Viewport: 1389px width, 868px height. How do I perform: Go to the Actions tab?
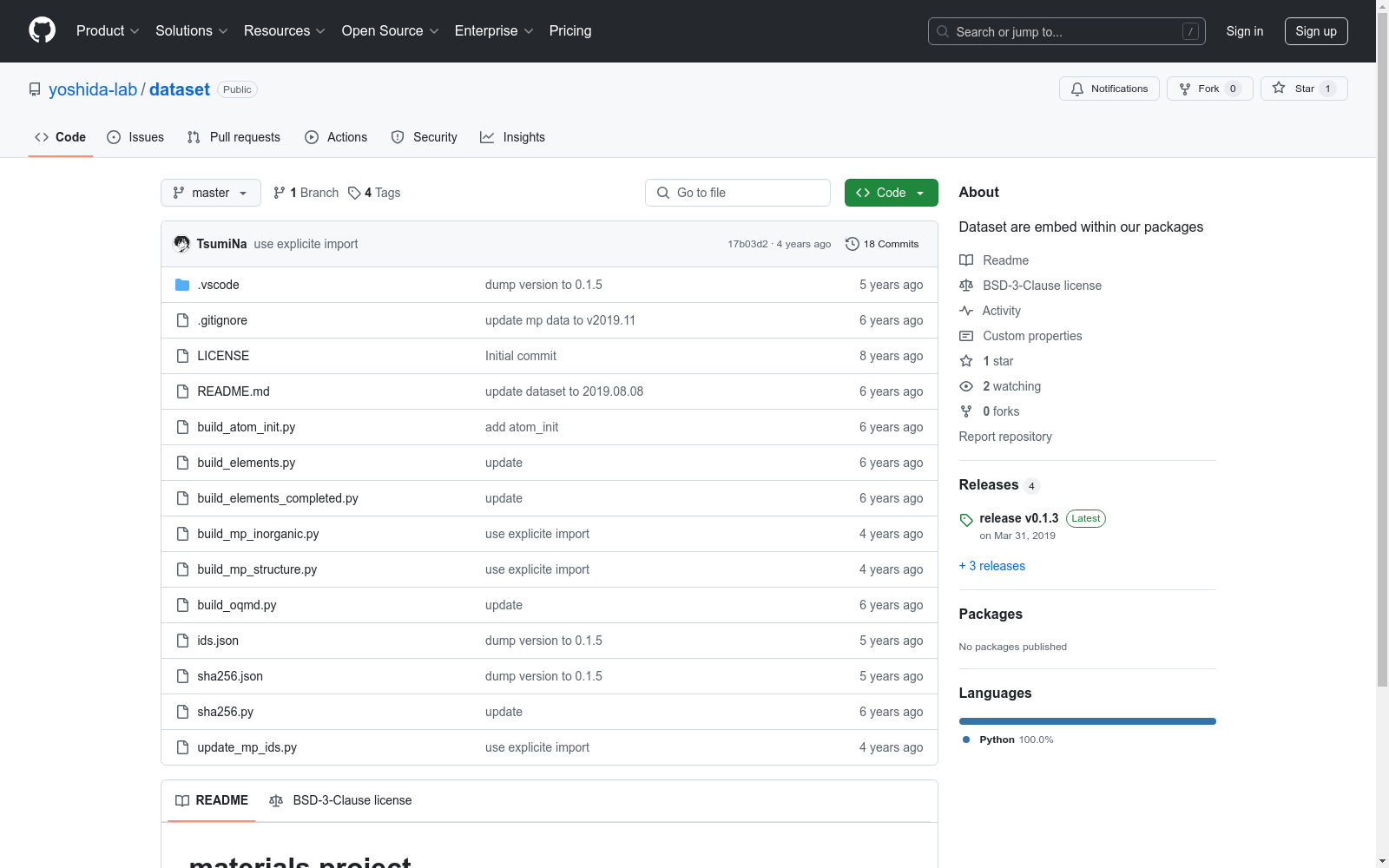(336, 137)
